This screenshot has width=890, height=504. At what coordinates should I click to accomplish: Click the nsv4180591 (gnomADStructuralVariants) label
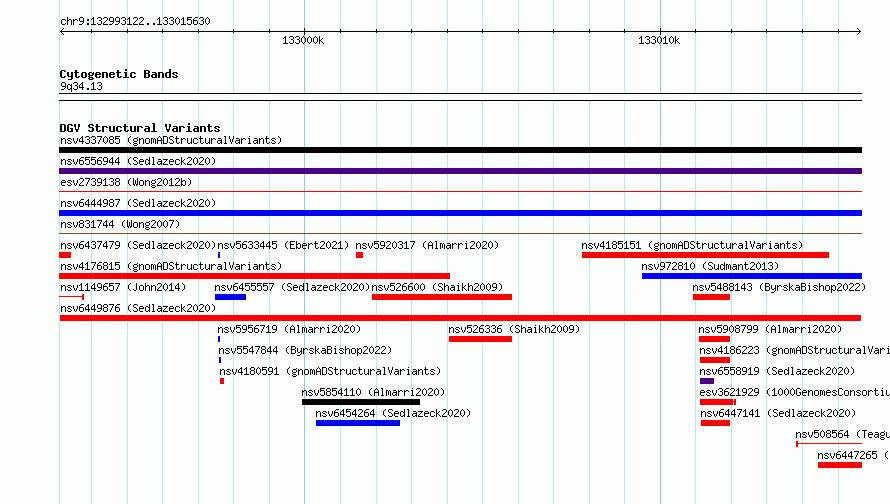click(330, 371)
